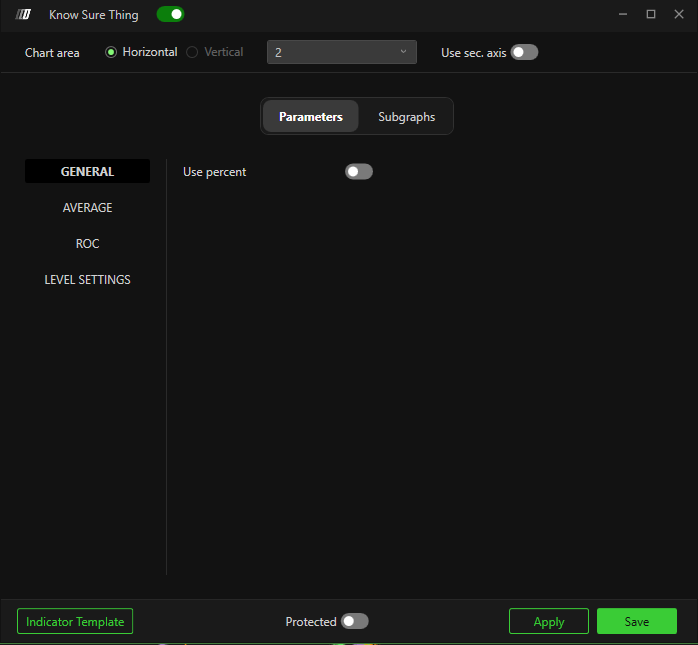
Task: Close the indicator settings window
Action: pos(679,14)
